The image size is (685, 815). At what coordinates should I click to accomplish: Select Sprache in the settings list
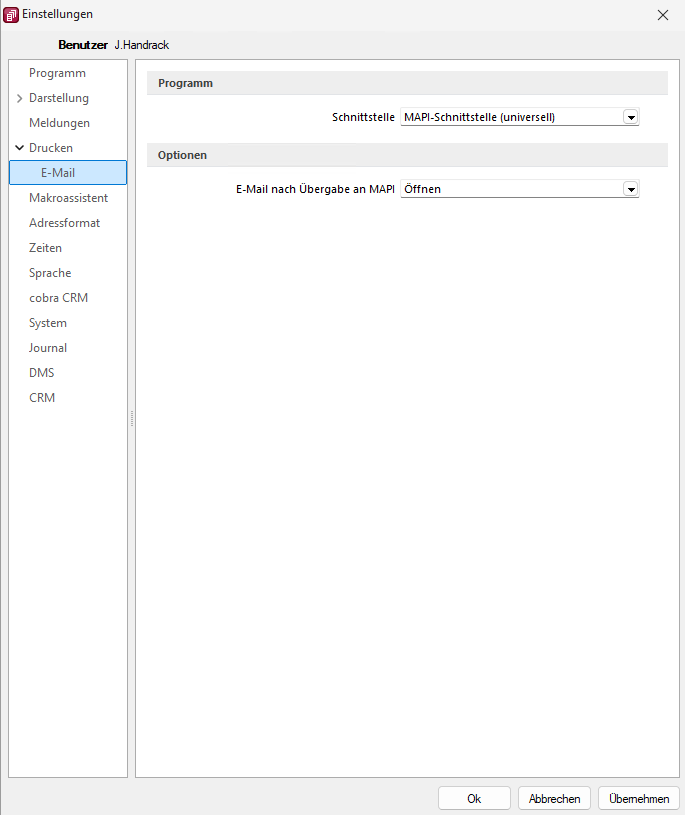(50, 273)
